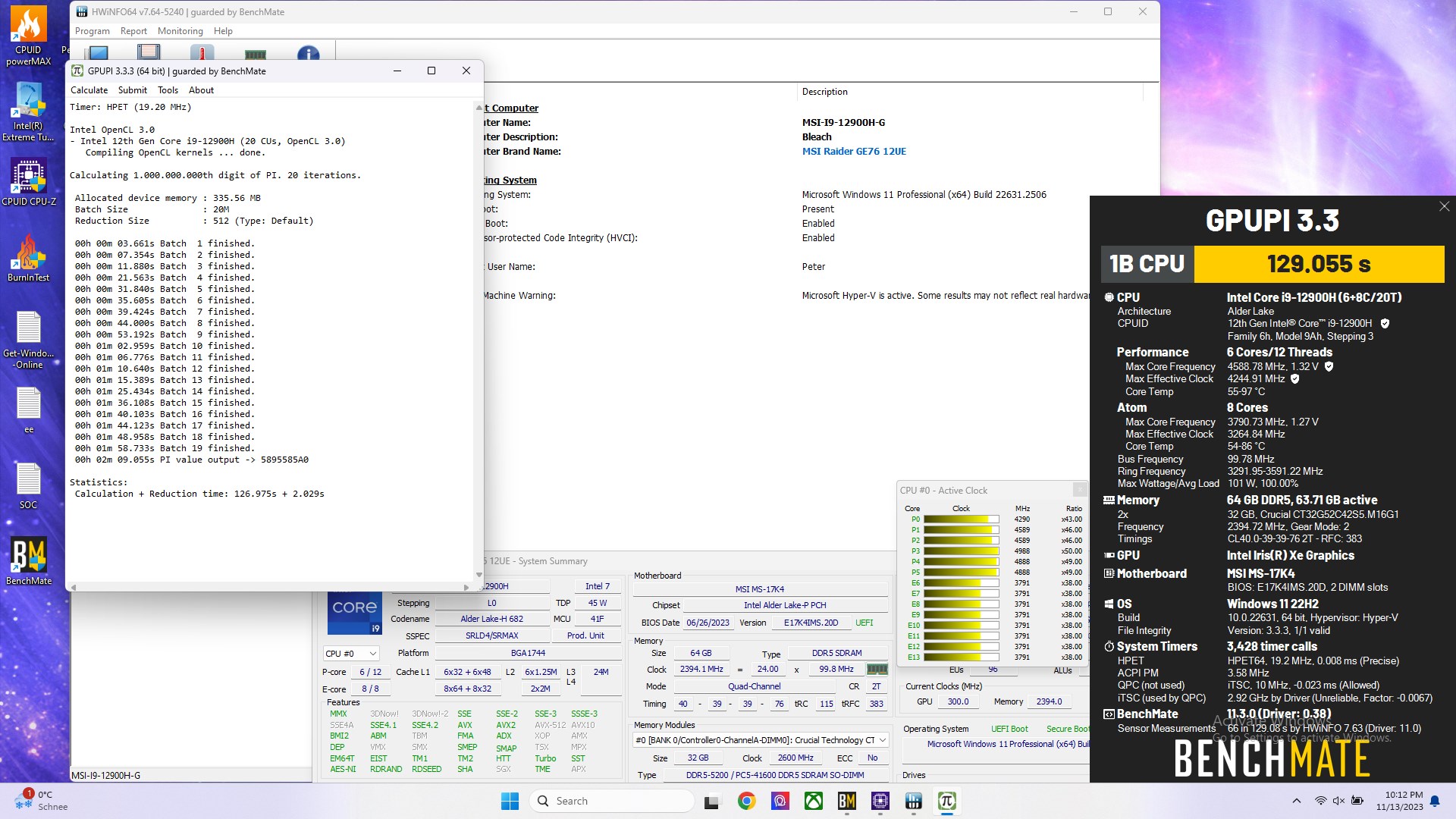This screenshot has height=819, width=1456.
Task: Open GPUPI Tools menu
Action: 168,90
